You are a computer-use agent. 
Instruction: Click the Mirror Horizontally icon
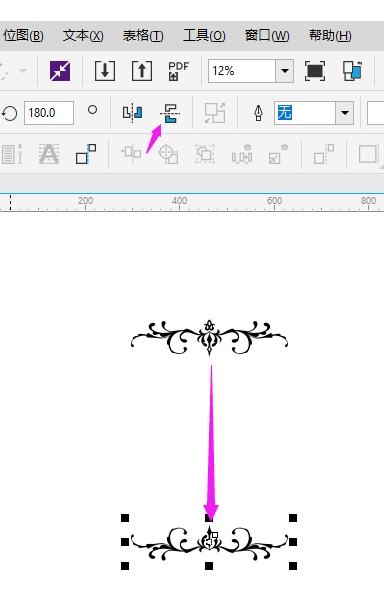click(x=132, y=113)
